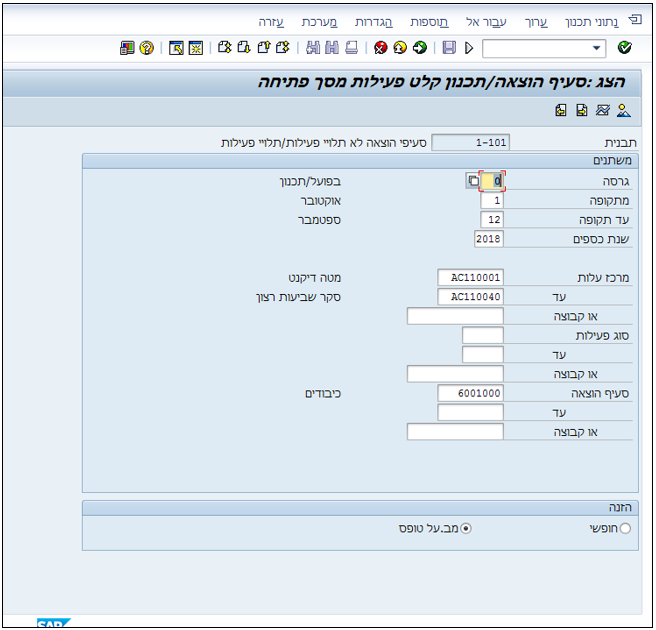The image size is (656, 630).
Task: Open the נתוני תכנון menu
Action: pos(592,21)
